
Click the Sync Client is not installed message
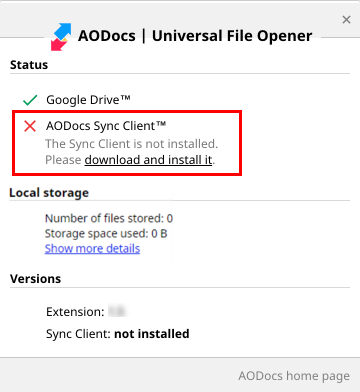click(x=132, y=144)
